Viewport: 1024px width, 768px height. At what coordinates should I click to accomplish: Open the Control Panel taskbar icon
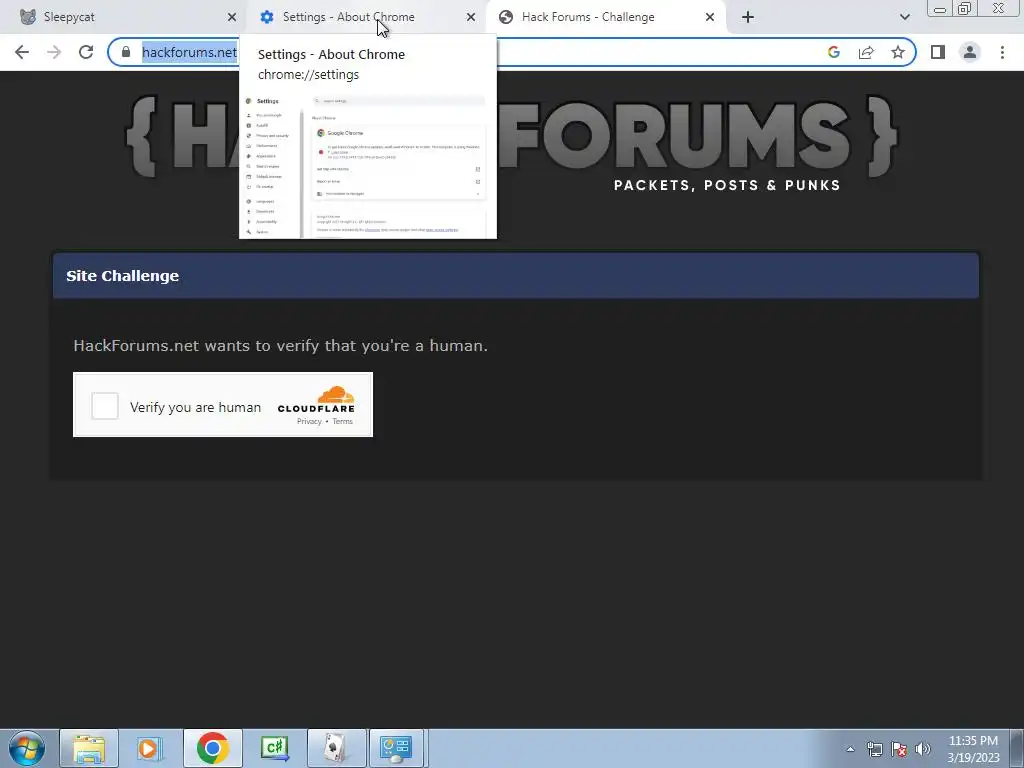(397, 748)
